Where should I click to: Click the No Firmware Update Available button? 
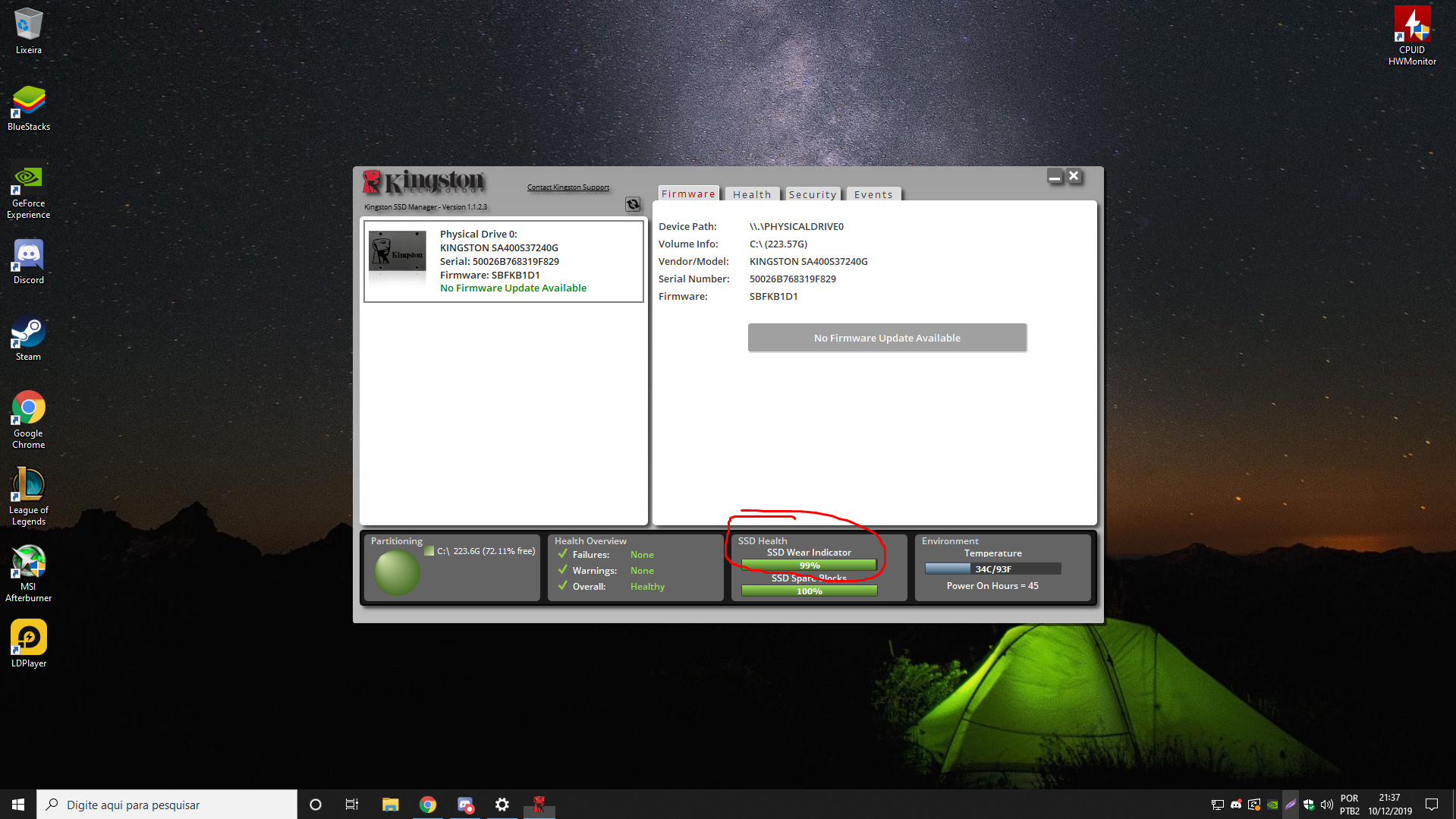(x=887, y=338)
